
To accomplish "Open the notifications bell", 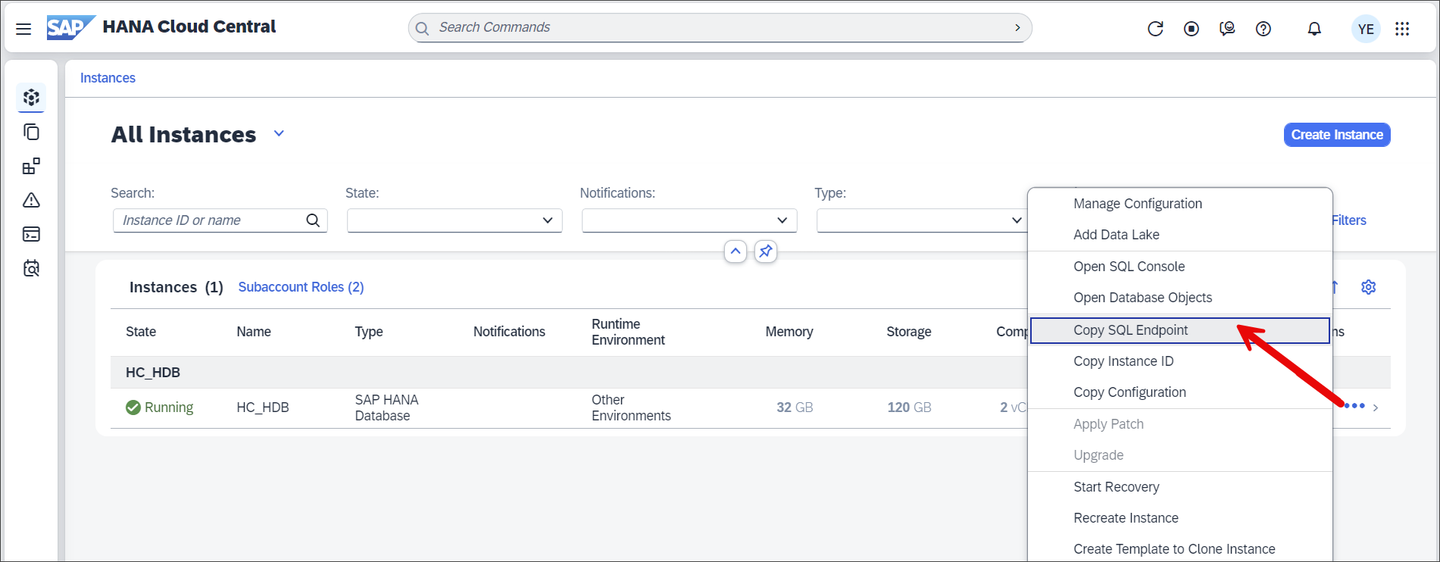I will point(1315,28).
